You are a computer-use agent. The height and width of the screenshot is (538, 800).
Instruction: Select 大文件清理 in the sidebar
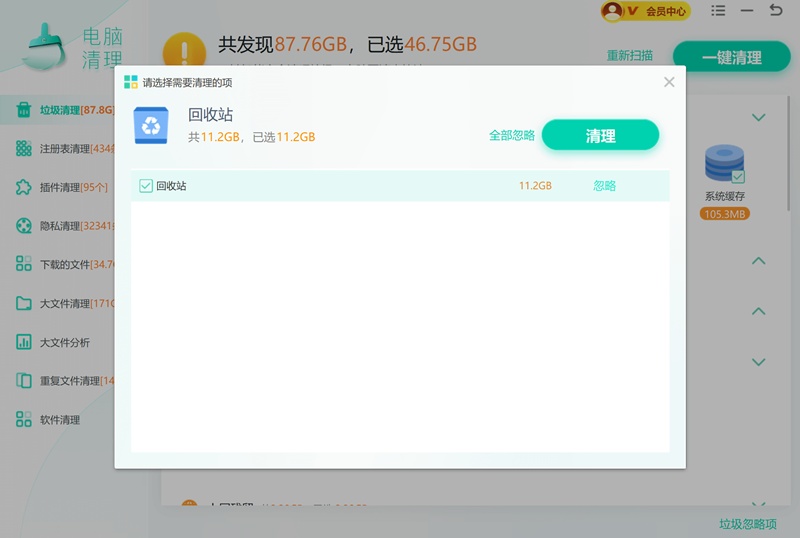57,303
